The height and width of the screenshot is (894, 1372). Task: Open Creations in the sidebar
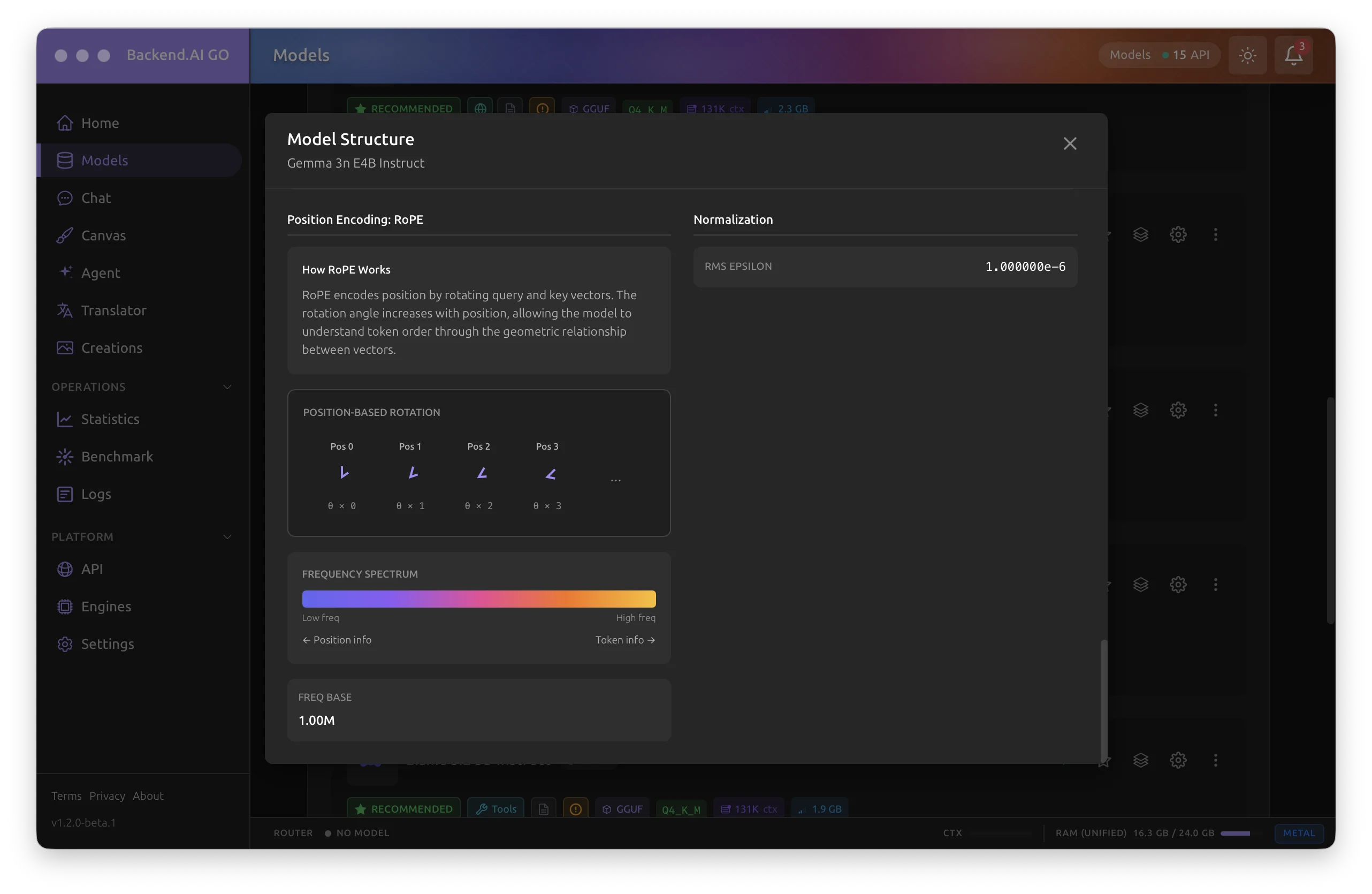111,348
